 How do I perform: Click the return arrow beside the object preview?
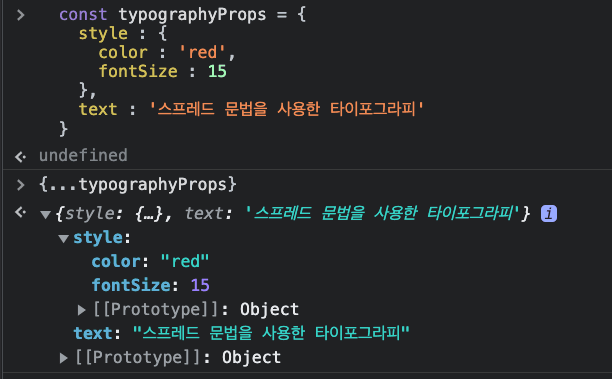[20, 212]
